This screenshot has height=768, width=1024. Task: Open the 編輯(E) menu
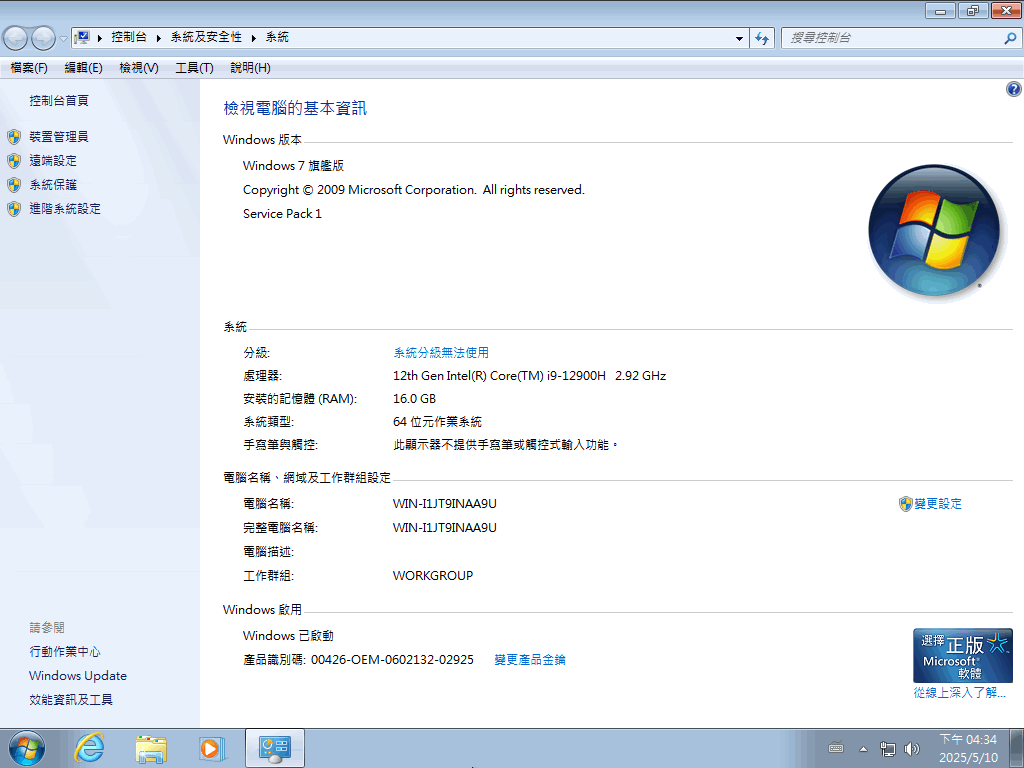(84, 67)
